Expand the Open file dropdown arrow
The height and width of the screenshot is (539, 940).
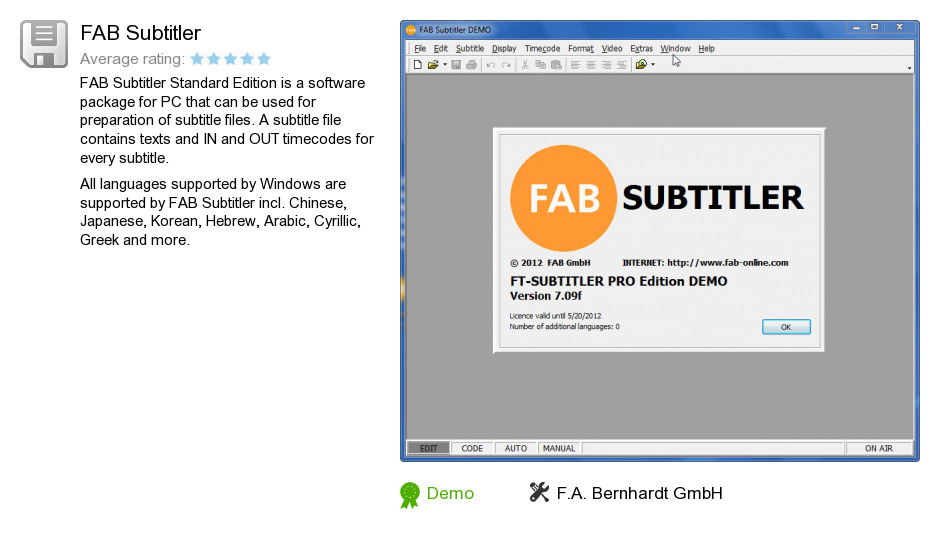445,65
